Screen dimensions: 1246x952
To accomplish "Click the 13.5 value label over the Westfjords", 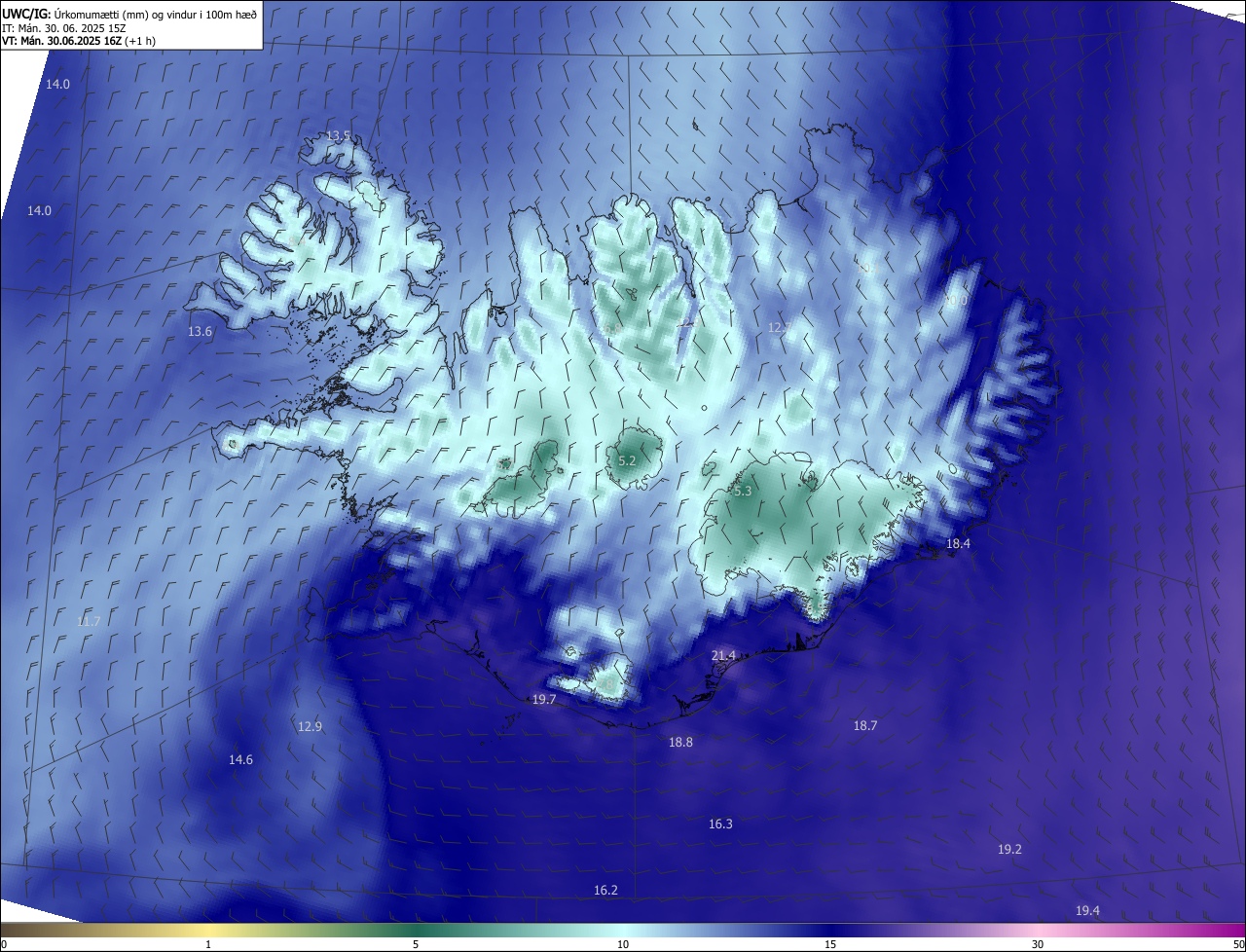I will pos(338,135).
